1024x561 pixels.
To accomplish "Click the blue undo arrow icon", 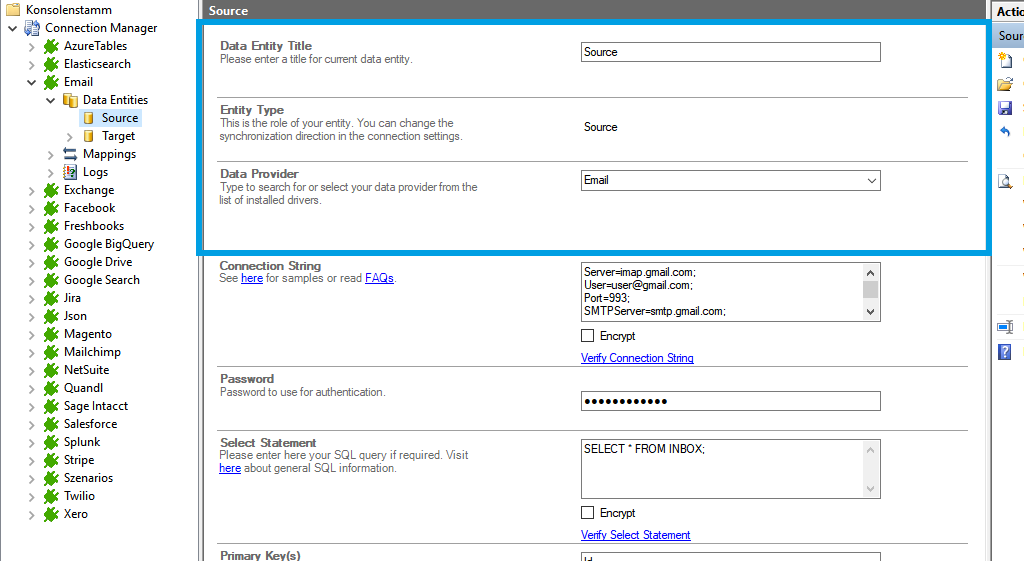I will tap(1005, 132).
